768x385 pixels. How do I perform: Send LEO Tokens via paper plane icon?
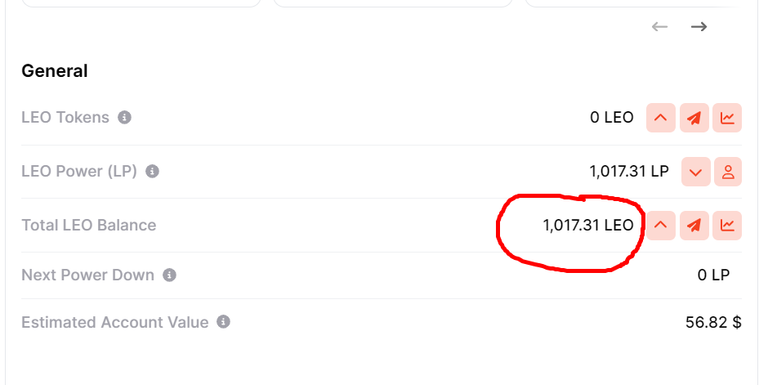point(694,118)
